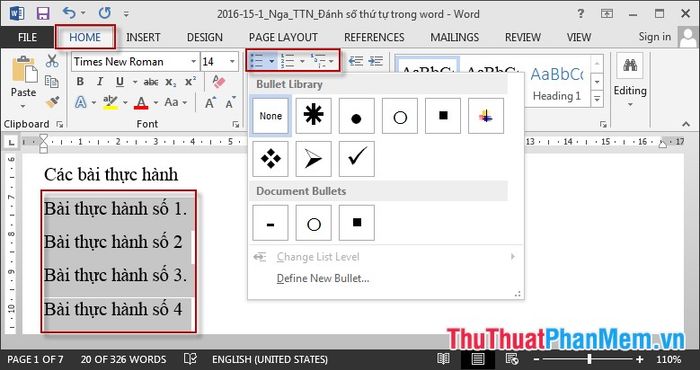The width and height of the screenshot is (700, 370).
Task: Click Sign in link
Action: click(654, 37)
